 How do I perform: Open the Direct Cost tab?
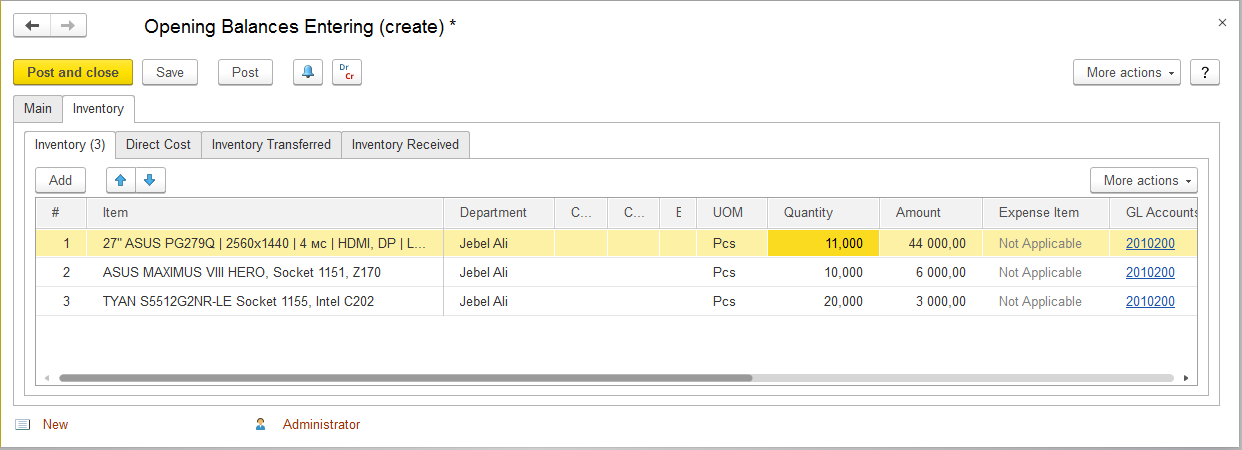158,144
